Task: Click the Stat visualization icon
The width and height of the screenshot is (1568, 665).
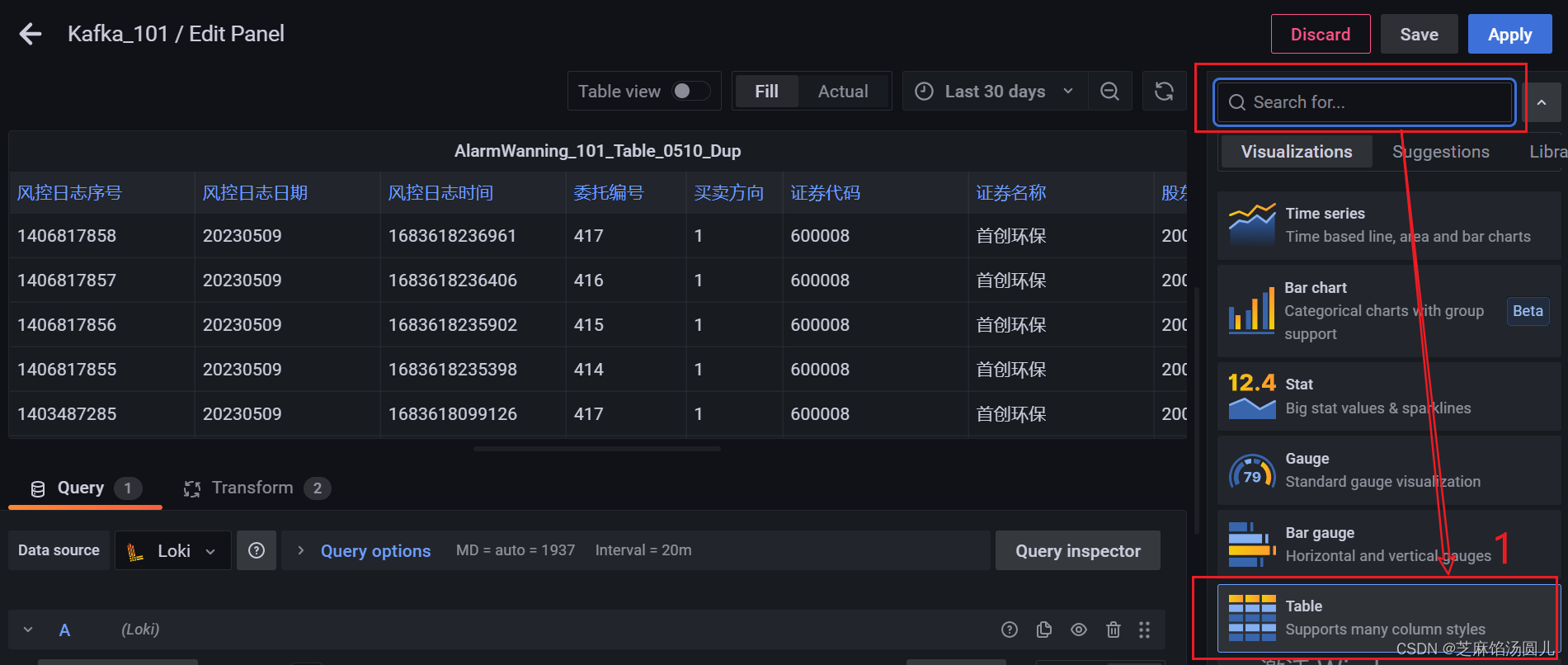Action: point(1252,396)
